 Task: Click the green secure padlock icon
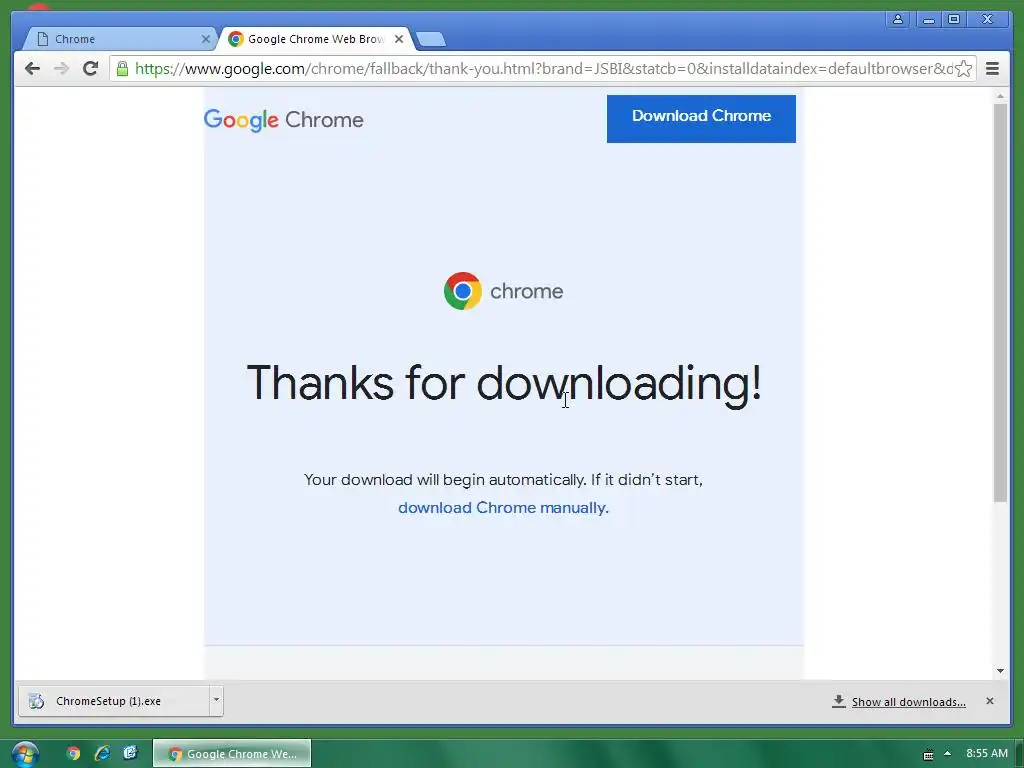122,69
